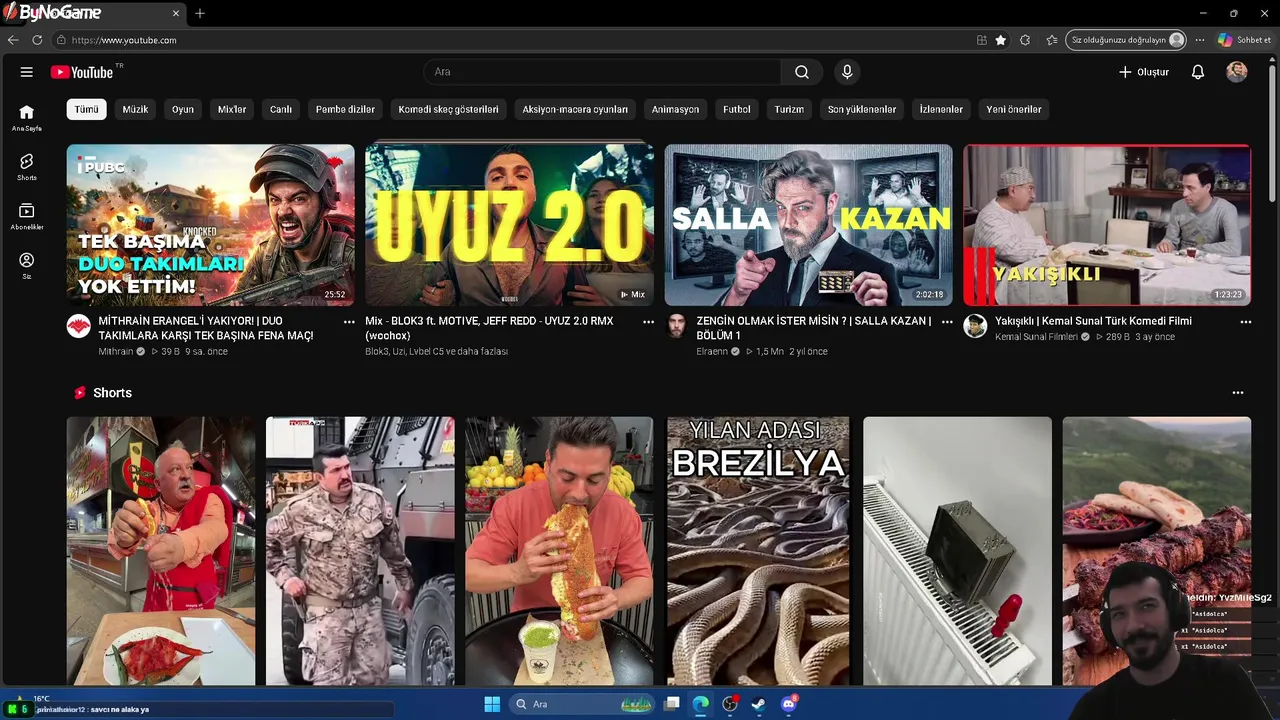Open Mix BLOK3 UYUZ 2.0 RMX title
This screenshot has height=720, width=1280.
click(x=489, y=328)
